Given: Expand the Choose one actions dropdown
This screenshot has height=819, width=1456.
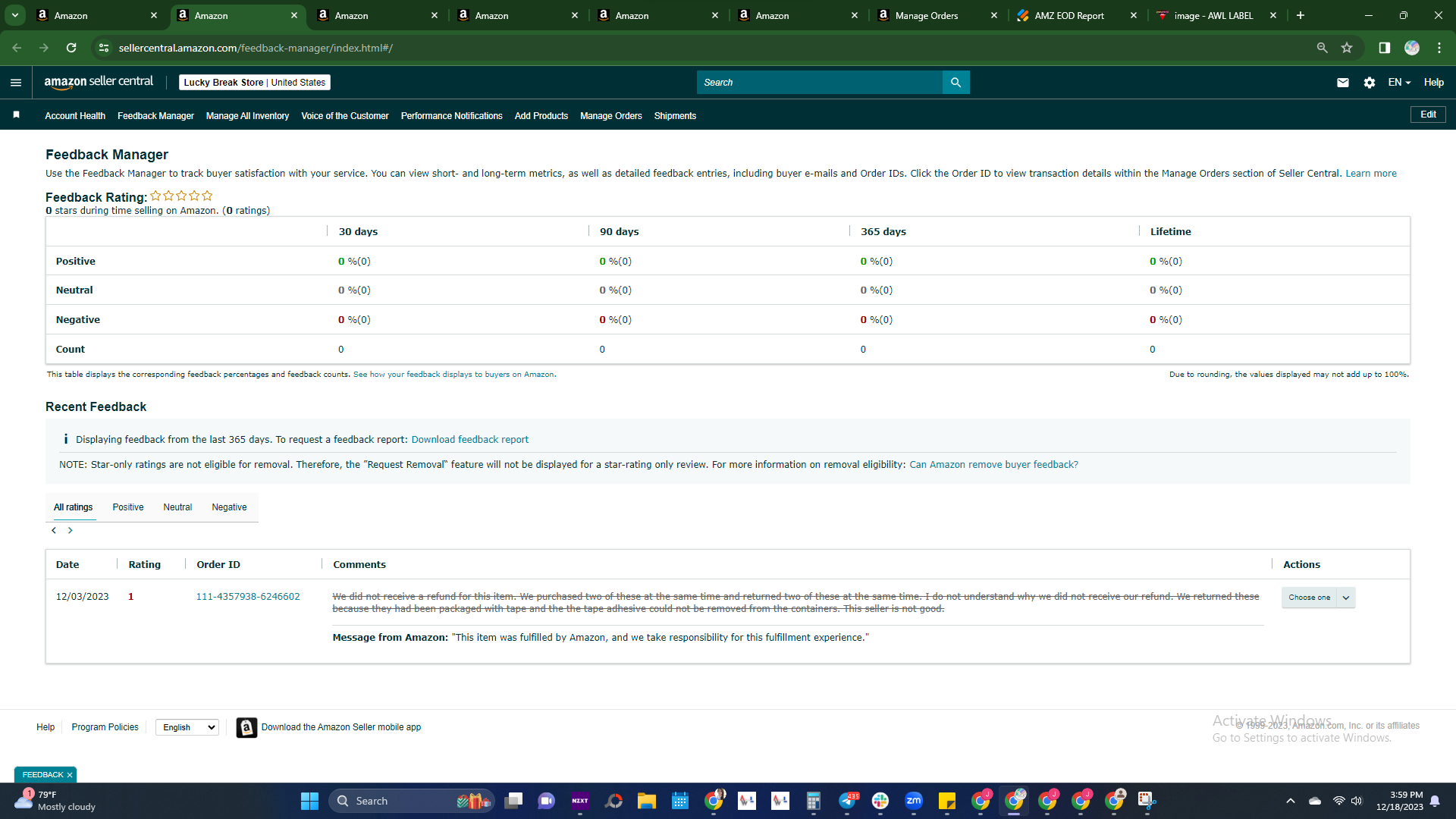Looking at the screenshot, I should pos(1318,598).
